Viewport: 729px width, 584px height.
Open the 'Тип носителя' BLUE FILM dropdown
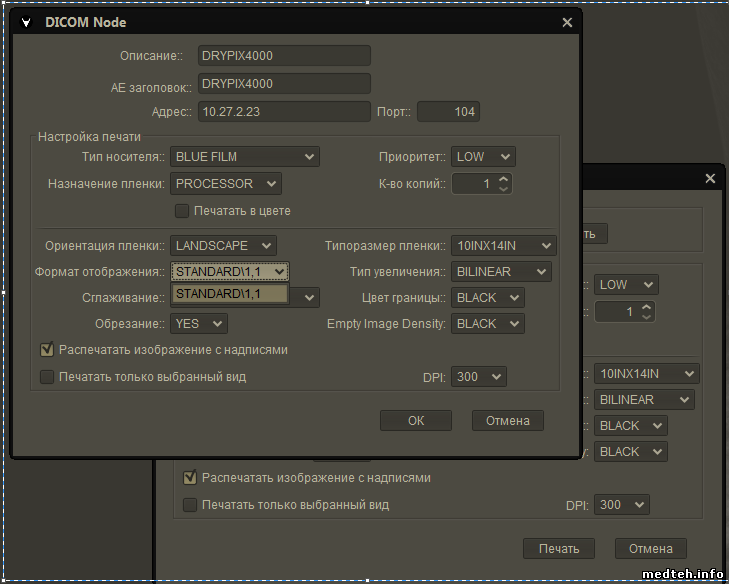point(244,157)
